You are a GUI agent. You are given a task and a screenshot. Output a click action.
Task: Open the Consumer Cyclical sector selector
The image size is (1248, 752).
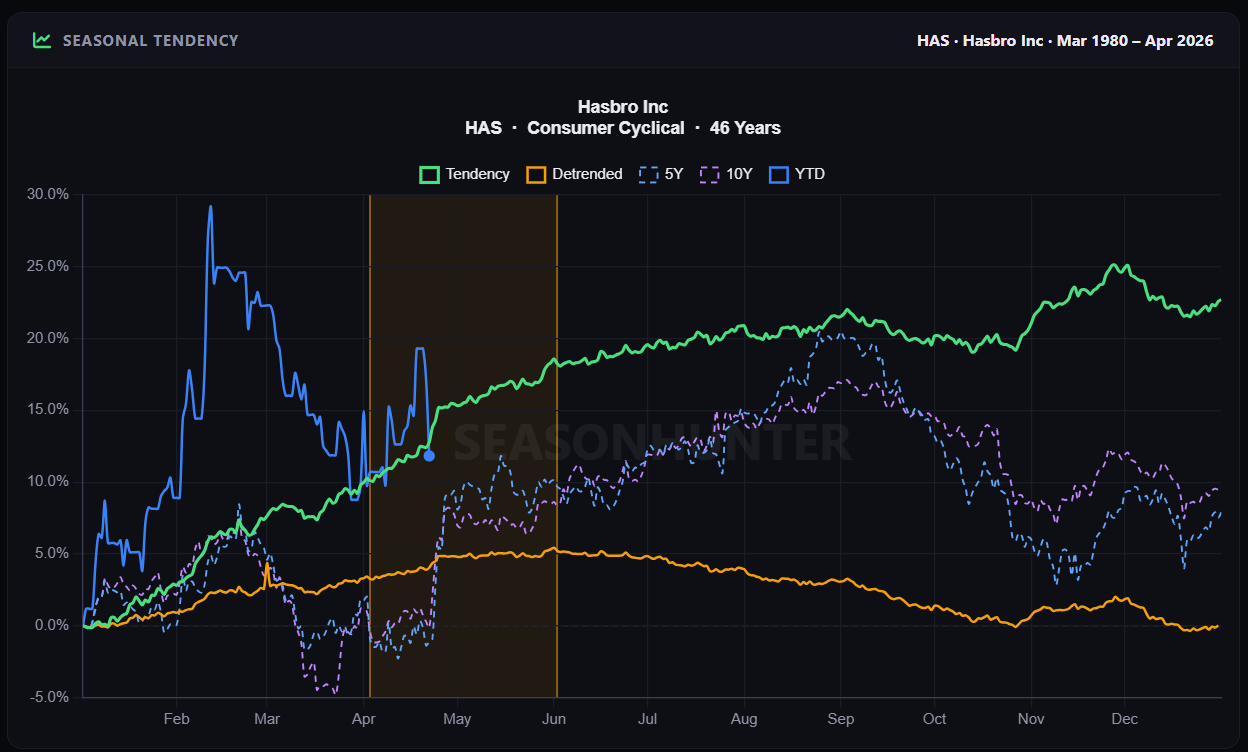605,127
